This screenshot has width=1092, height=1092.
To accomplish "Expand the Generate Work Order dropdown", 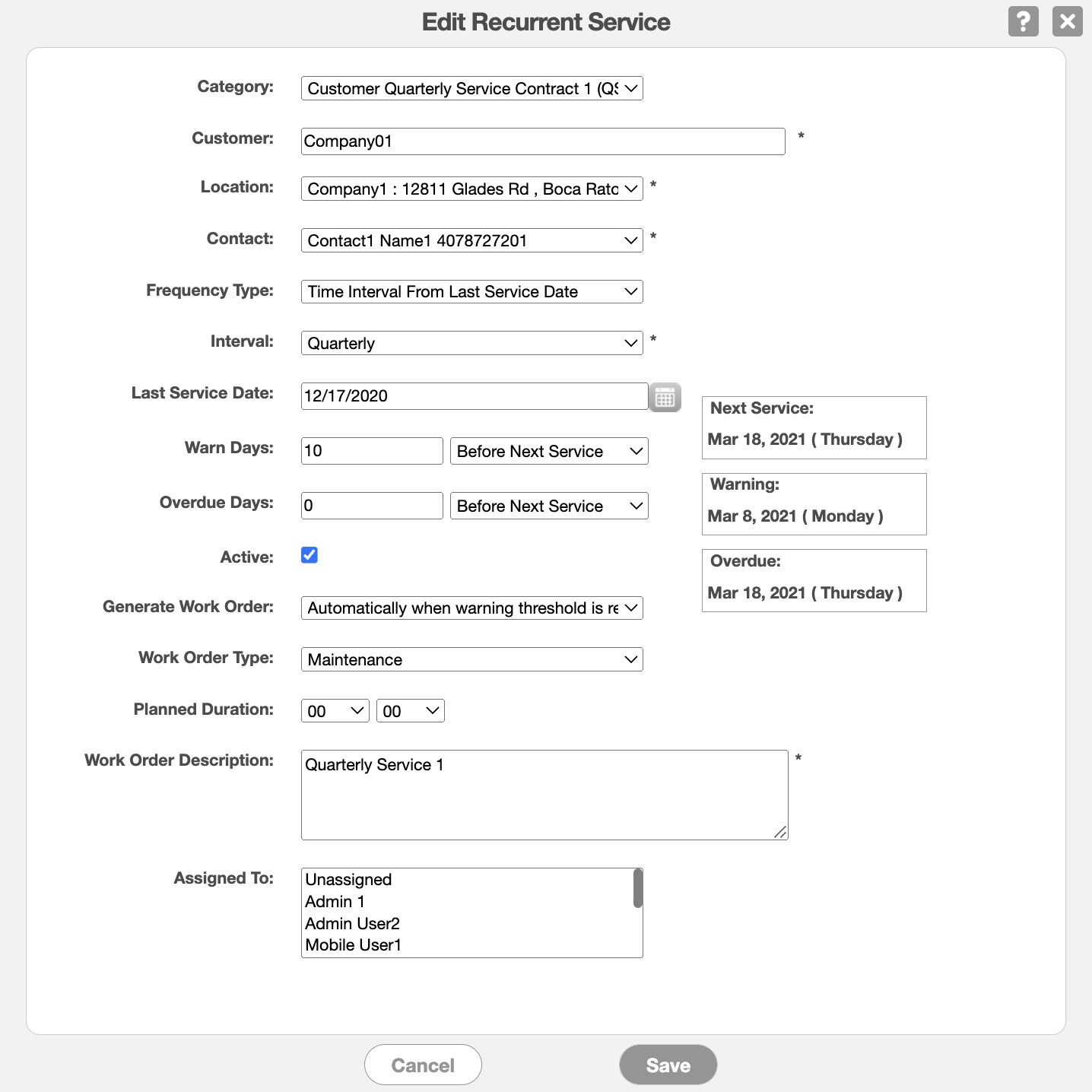I will [471, 608].
